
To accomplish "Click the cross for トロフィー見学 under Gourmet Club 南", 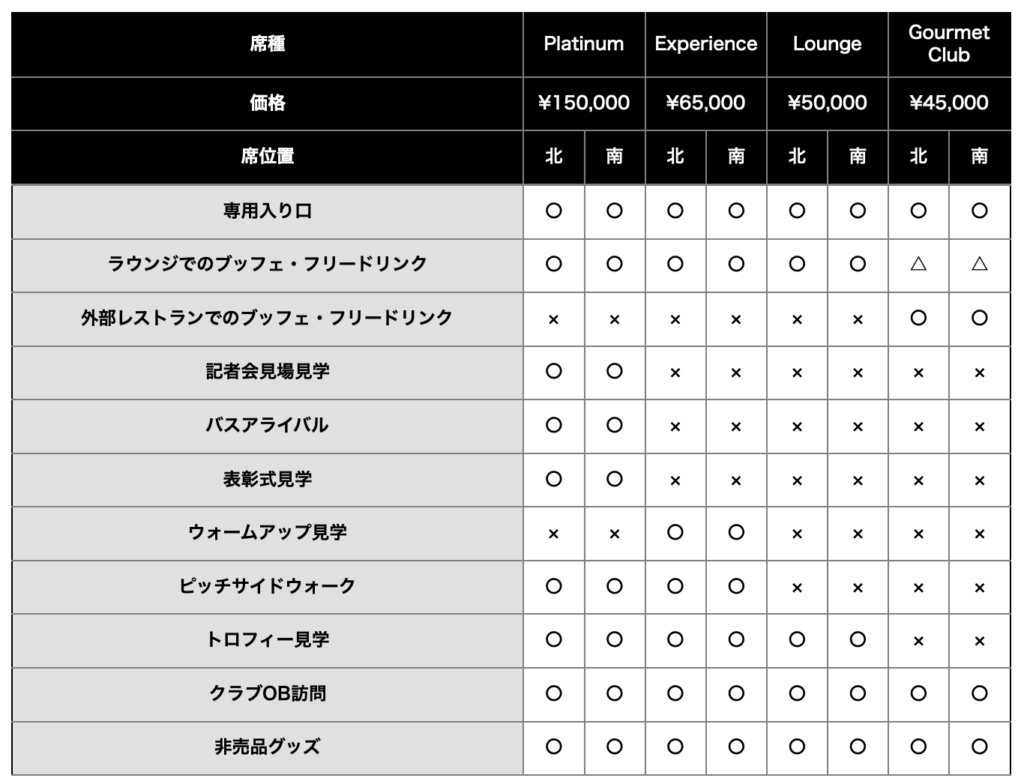I will 980,640.
